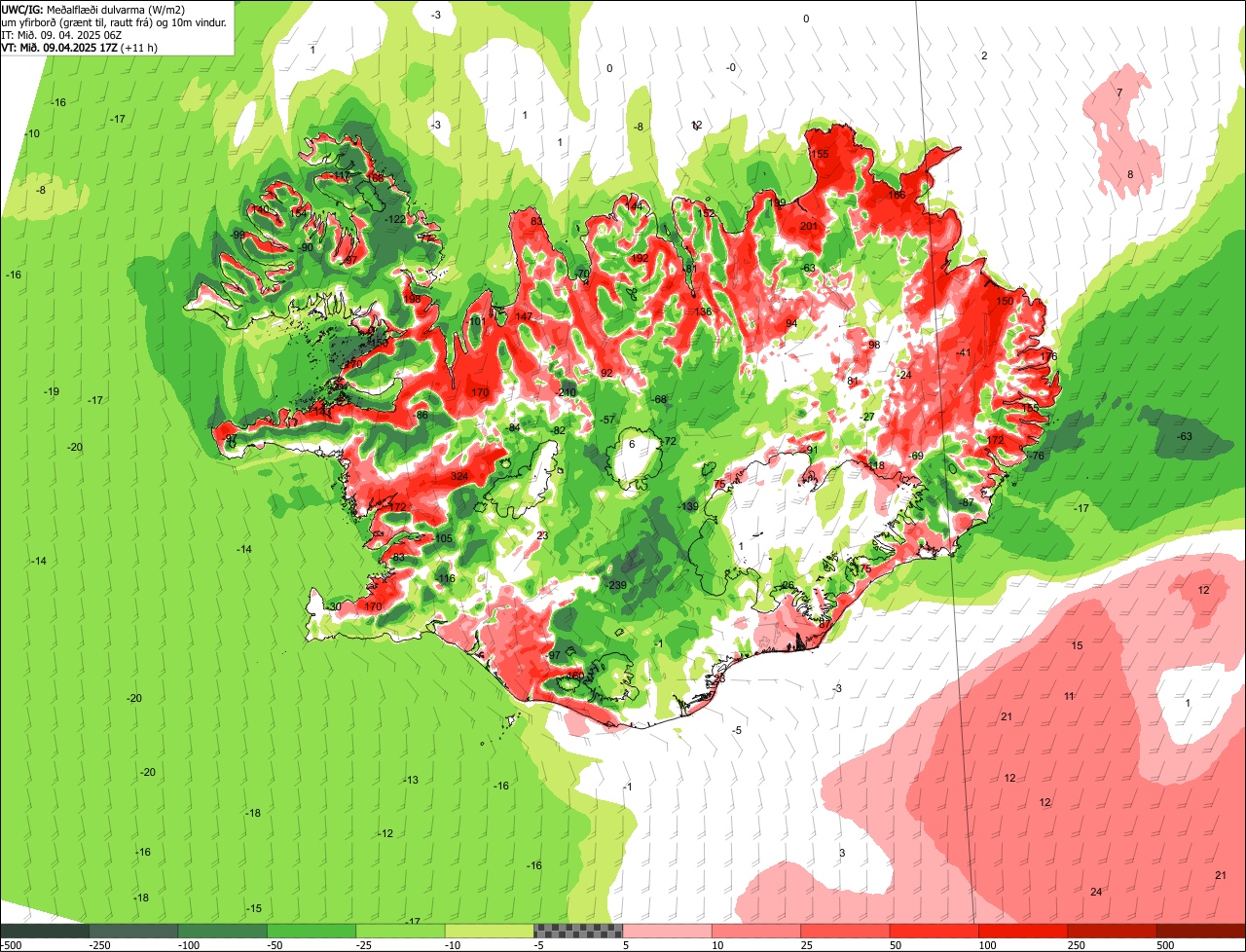Screen dimensions: 1246x952
Task: Click the legend segment between 50 and 100
Action: tap(934, 931)
